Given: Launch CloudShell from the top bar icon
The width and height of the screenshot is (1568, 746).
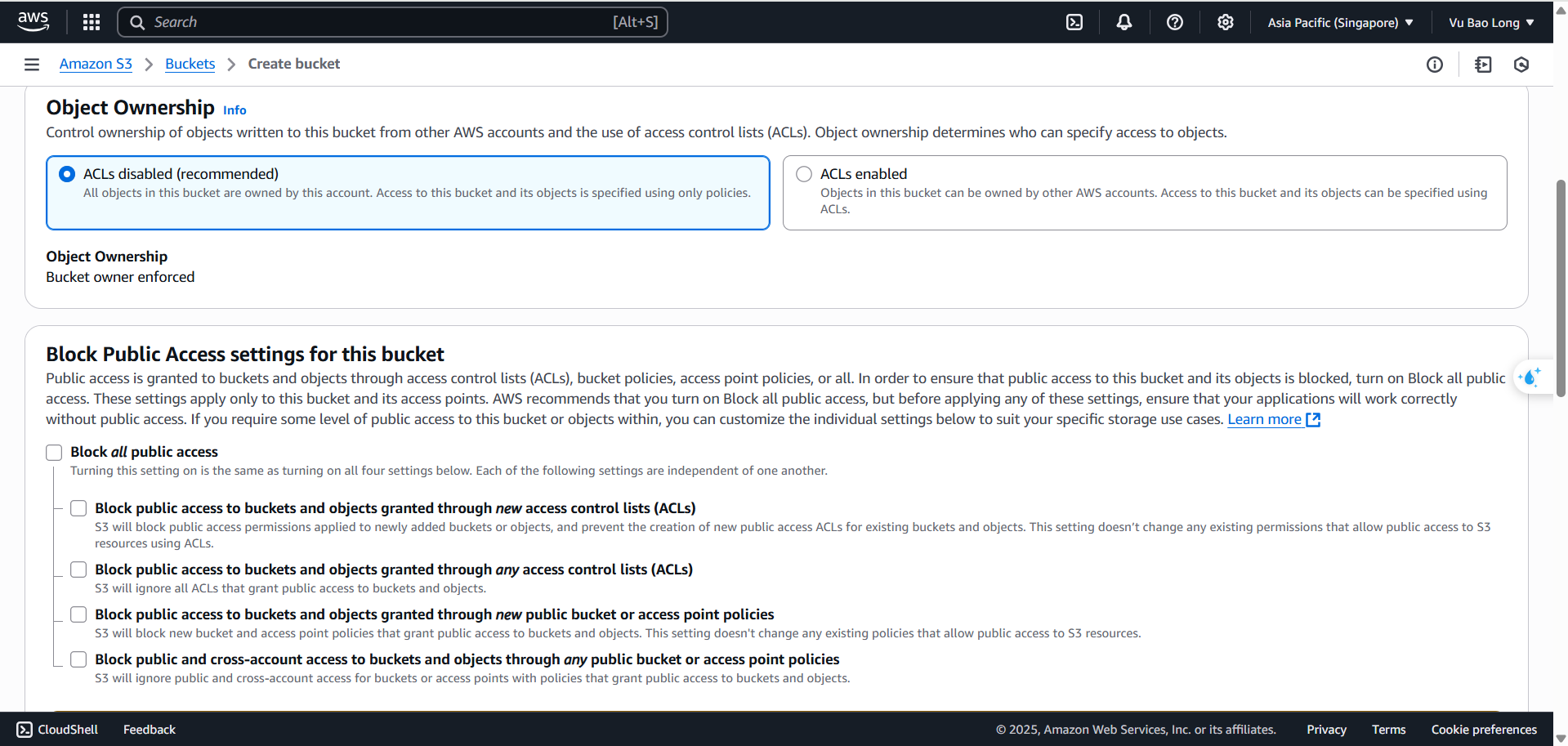Looking at the screenshot, I should [x=1074, y=22].
